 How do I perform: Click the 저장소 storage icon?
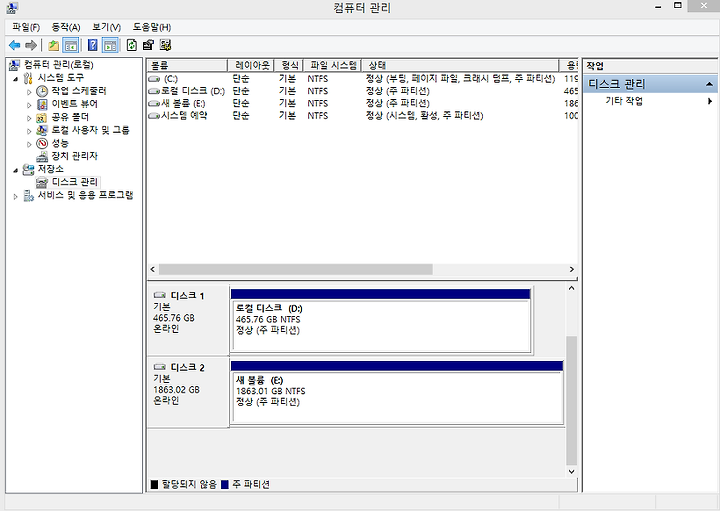tap(28, 169)
